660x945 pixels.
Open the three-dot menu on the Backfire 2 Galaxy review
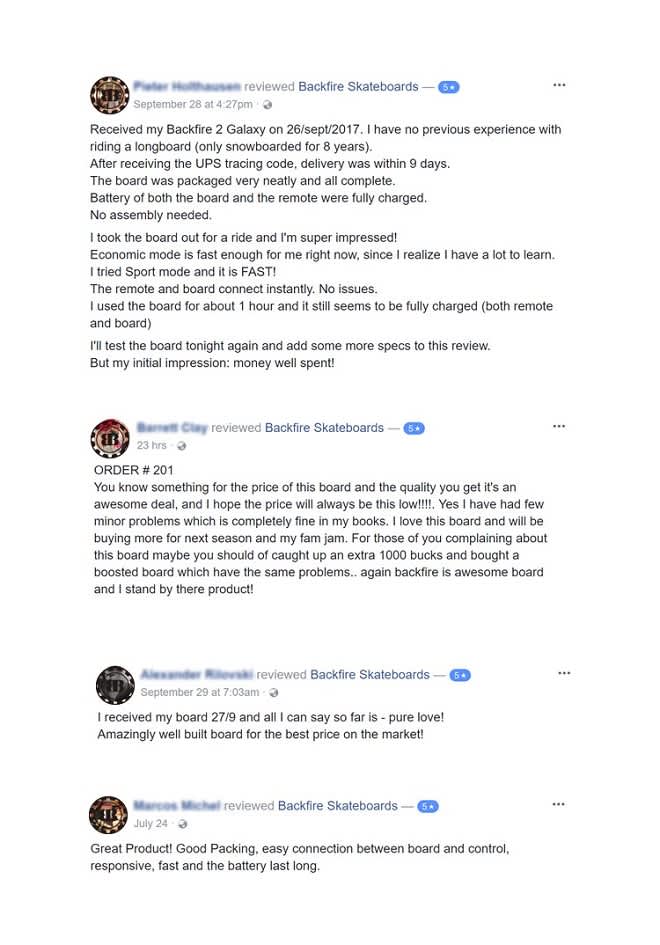pos(559,85)
